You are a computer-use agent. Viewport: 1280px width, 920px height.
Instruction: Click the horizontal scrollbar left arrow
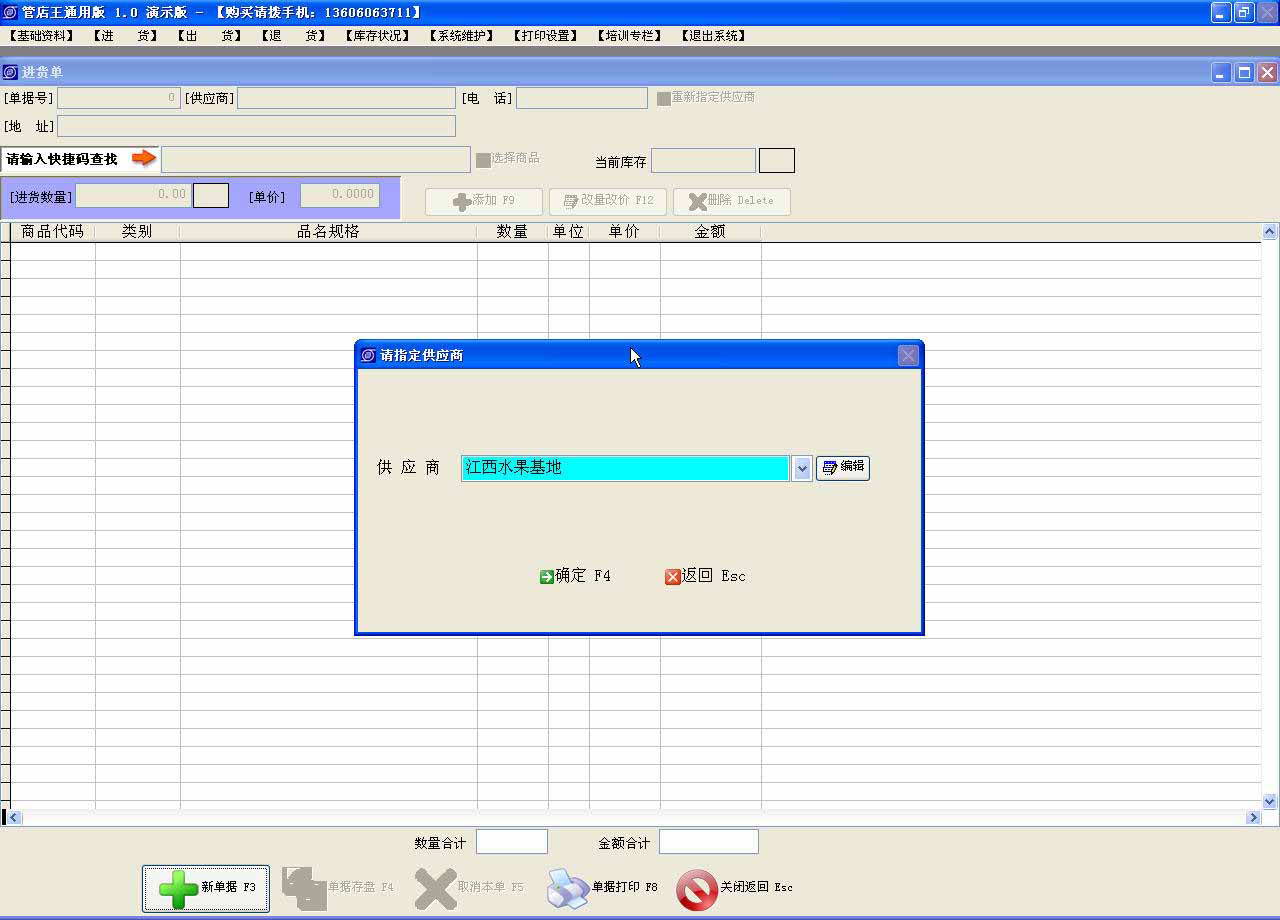click(15, 818)
